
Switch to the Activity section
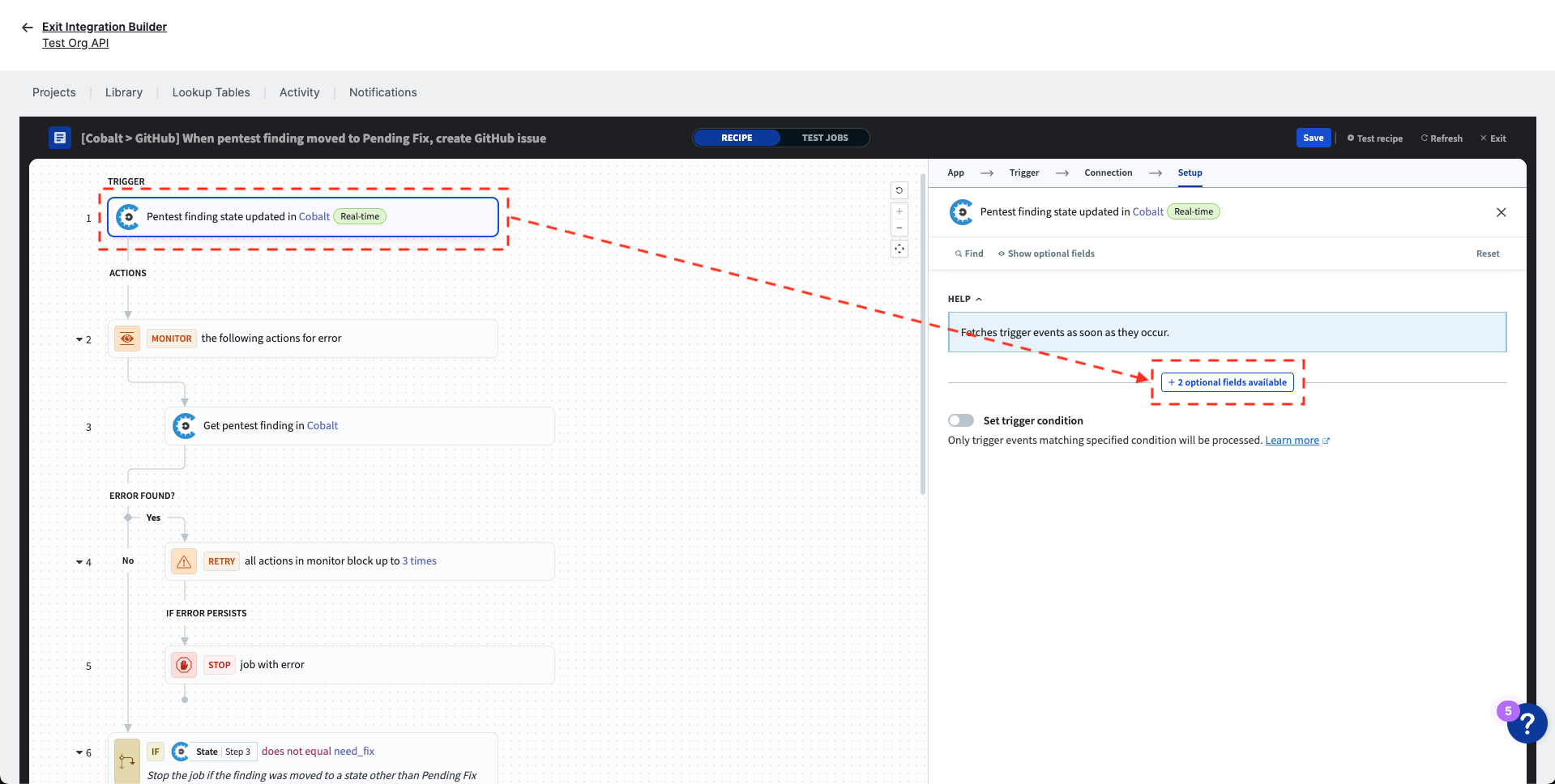[300, 92]
